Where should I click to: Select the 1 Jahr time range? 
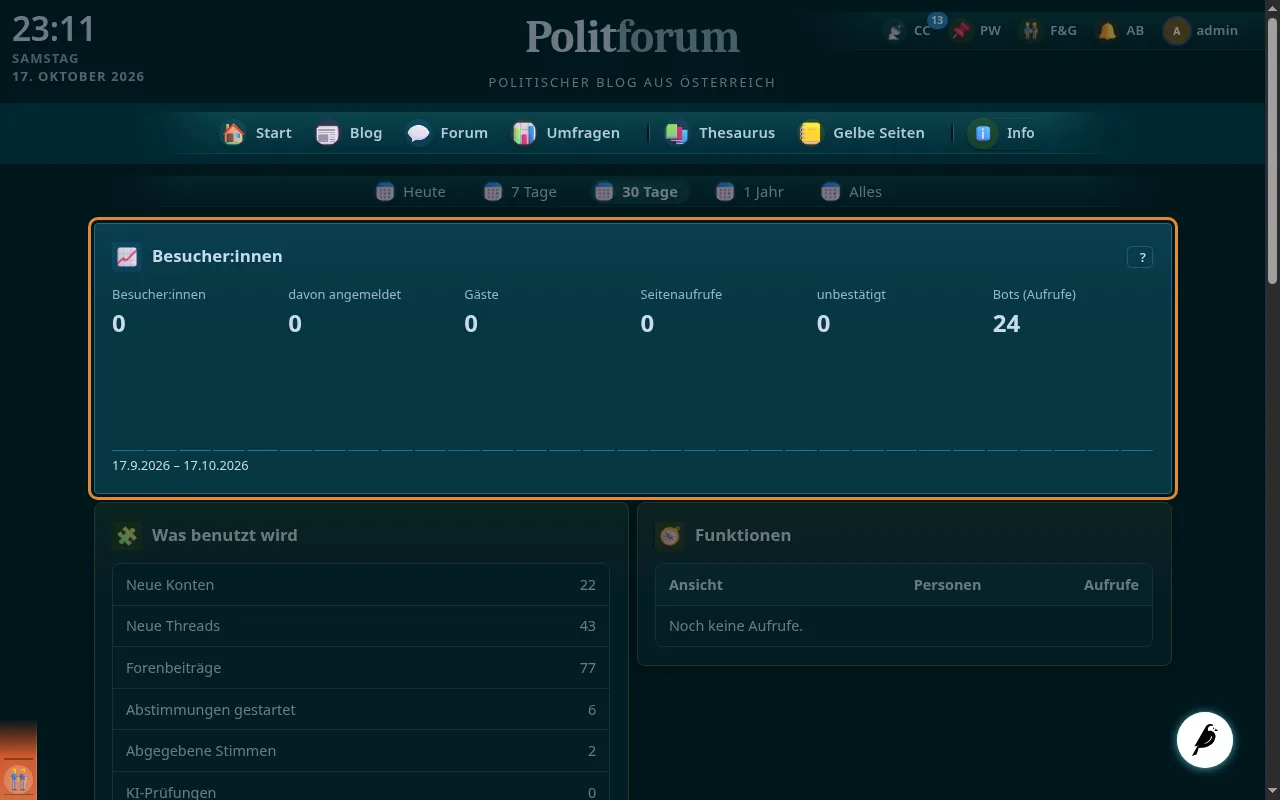pyautogui.click(x=750, y=192)
